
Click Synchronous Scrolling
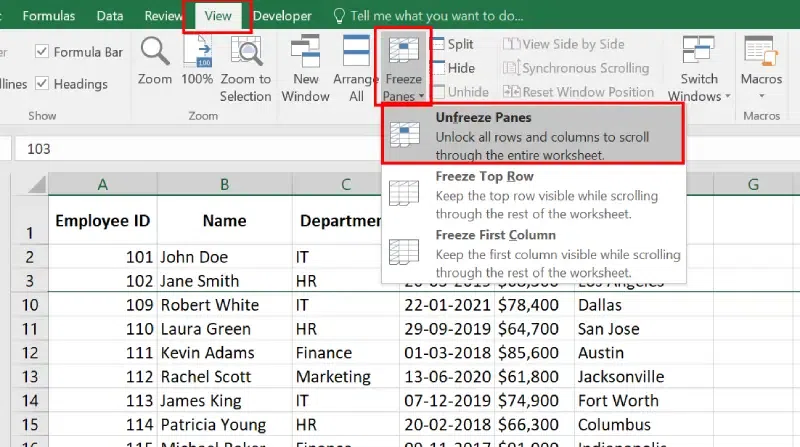576,68
